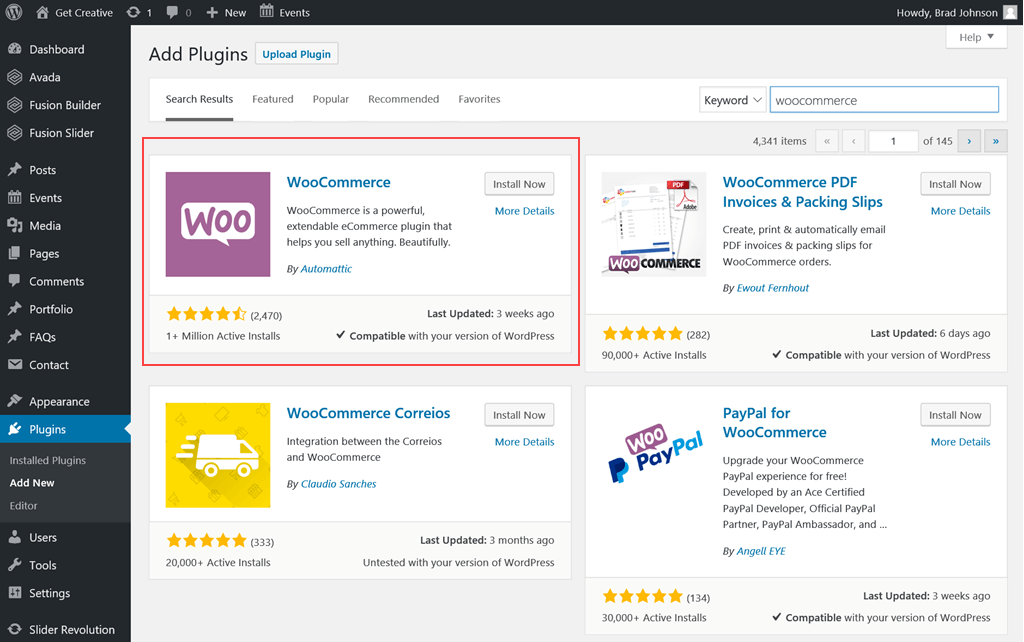Open Ewout Fernhout author link

[773, 288]
